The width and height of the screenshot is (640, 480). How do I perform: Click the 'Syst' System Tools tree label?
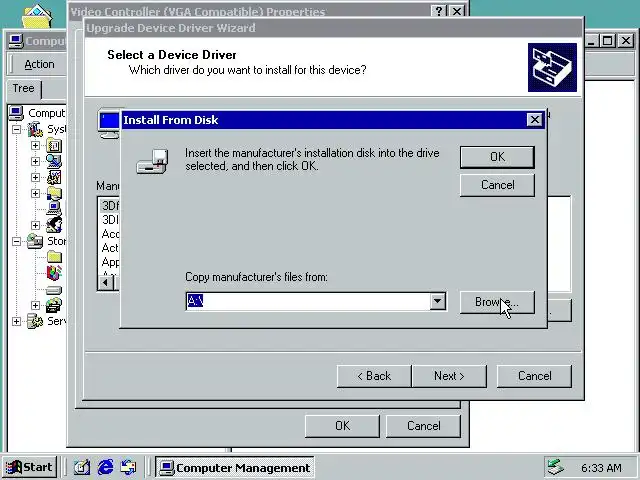[x=56, y=129]
